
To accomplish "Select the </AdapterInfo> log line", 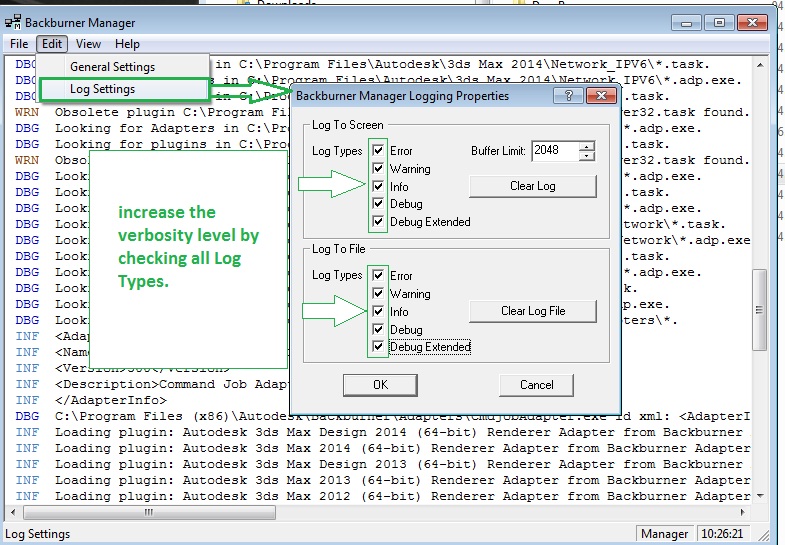I will 90,400.
